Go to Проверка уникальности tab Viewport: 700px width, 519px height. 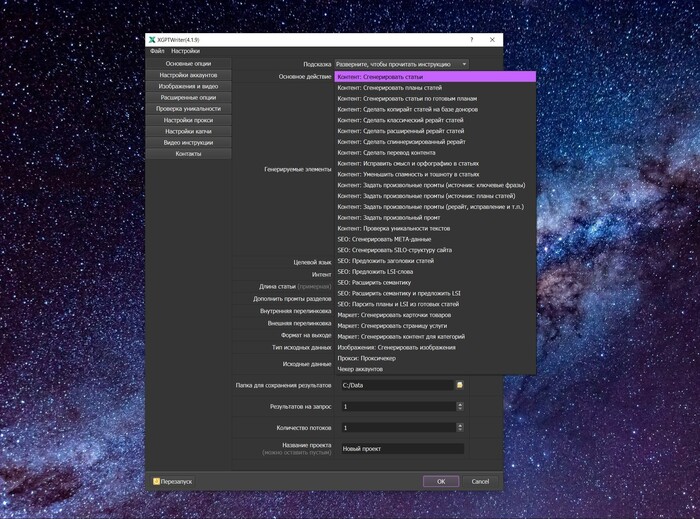coord(189,109)
